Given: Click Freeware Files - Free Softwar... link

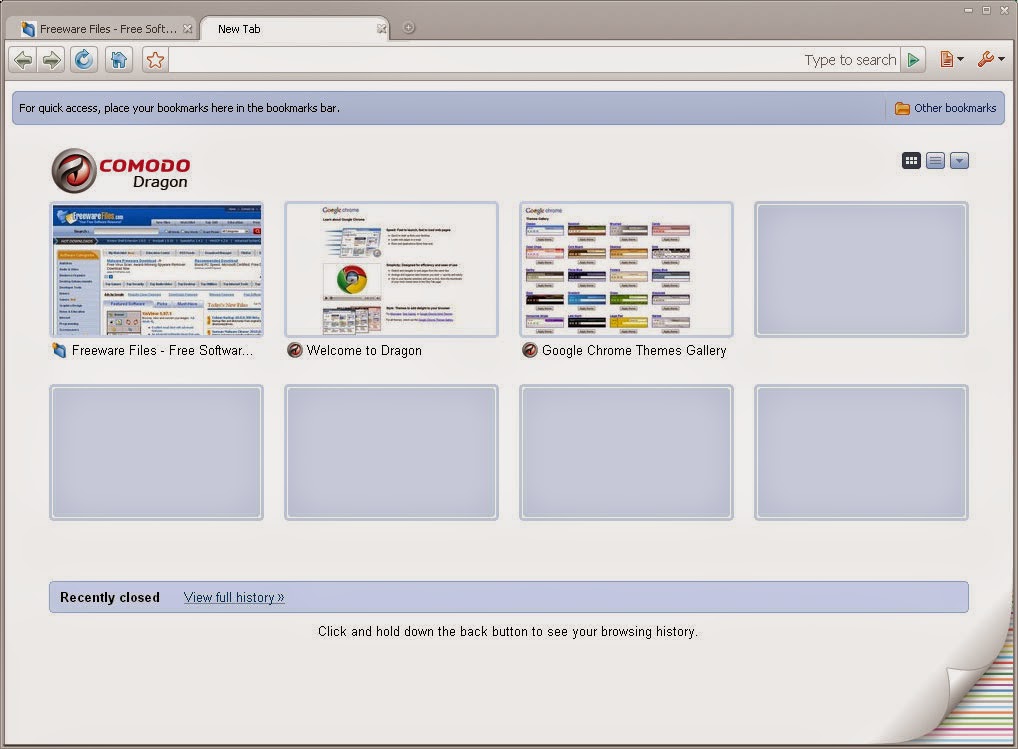Looking at the screenshot, I should point(162,350).
